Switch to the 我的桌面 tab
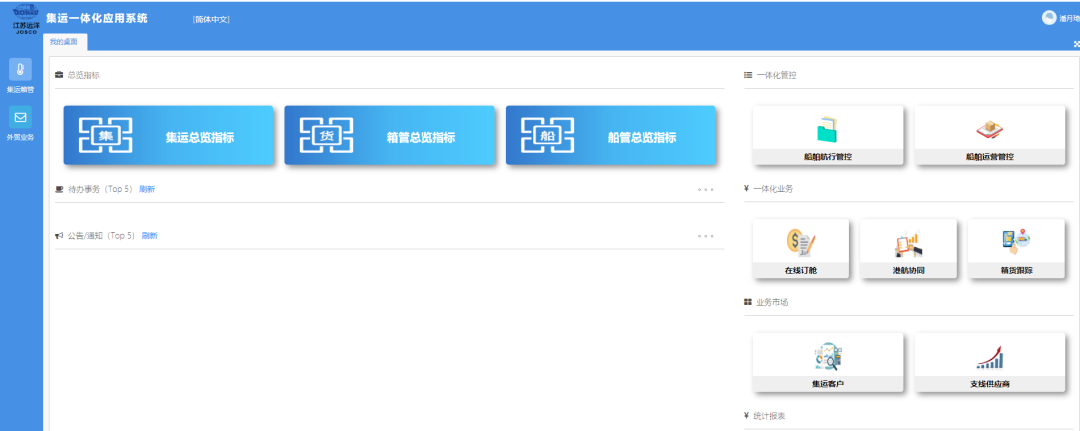The height and width of the screenshot is (431, 1080). (64, 42)
